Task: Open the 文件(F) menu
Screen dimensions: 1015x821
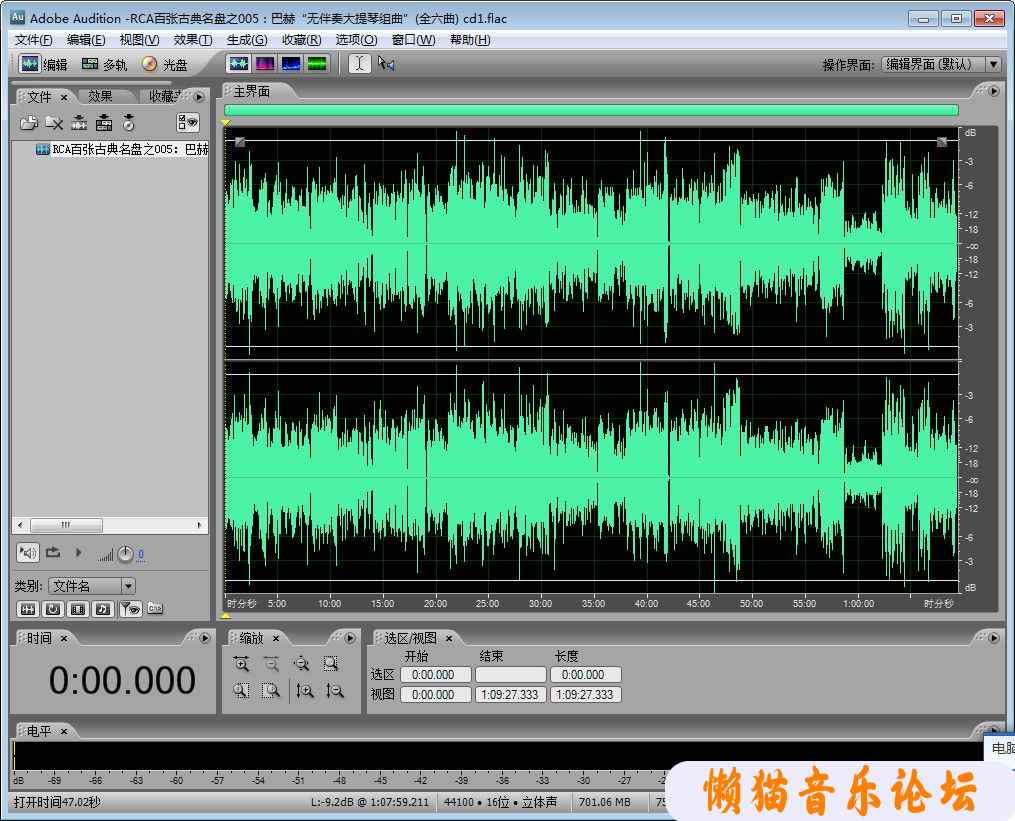Action: click(x=34, y=40)
